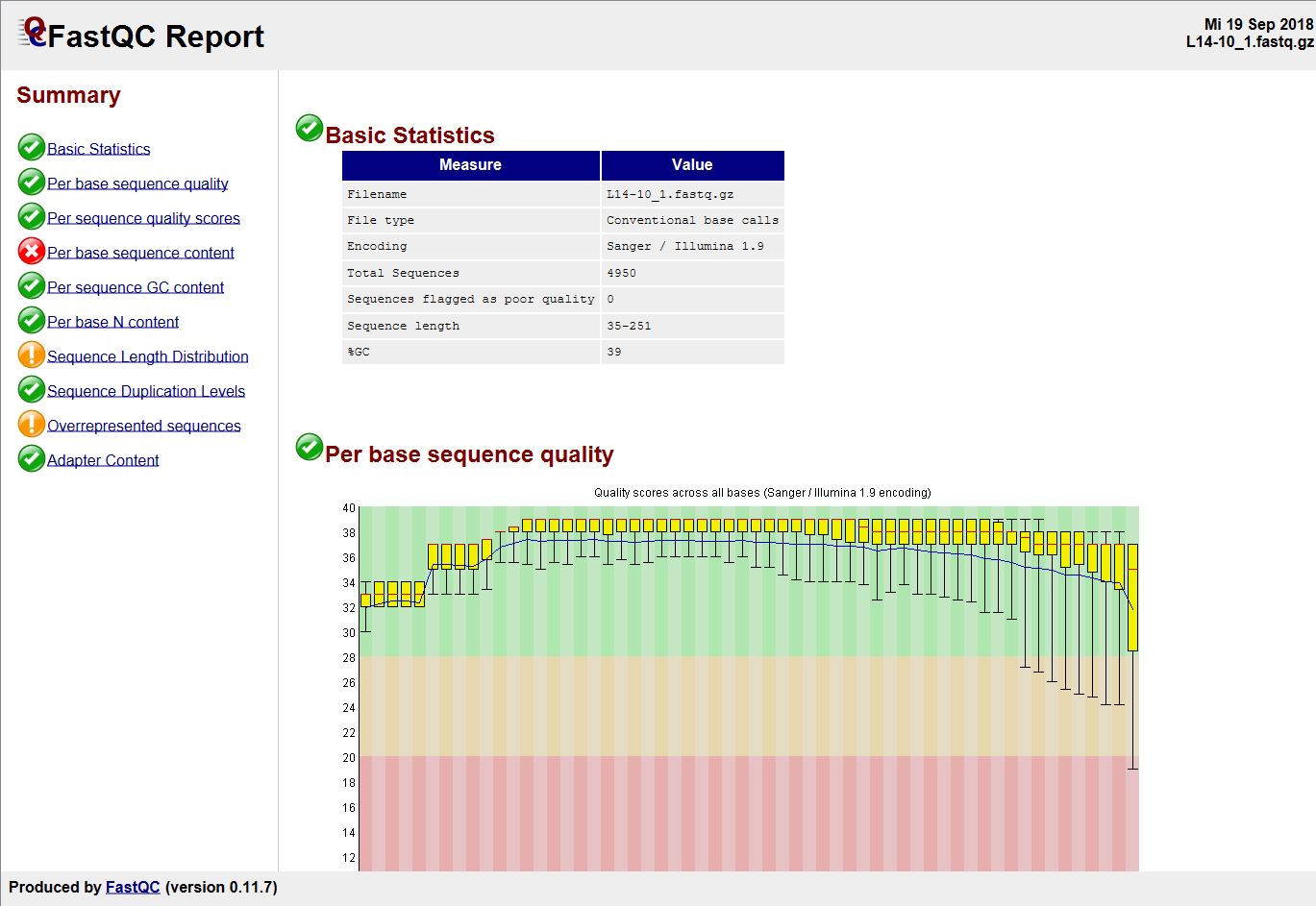Click pass icon next to Basic Statistics heading
The image size is (1316, 906).
coord(309,128)
